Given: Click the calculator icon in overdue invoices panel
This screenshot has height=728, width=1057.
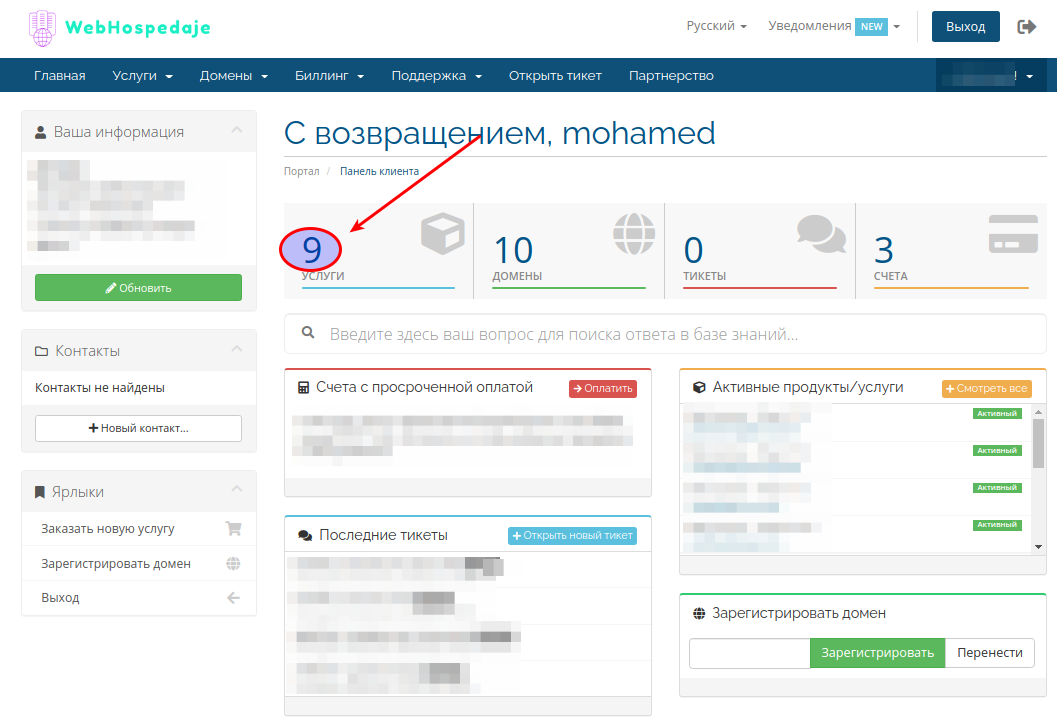Looking at the screenshot, I should click(303, 388).
